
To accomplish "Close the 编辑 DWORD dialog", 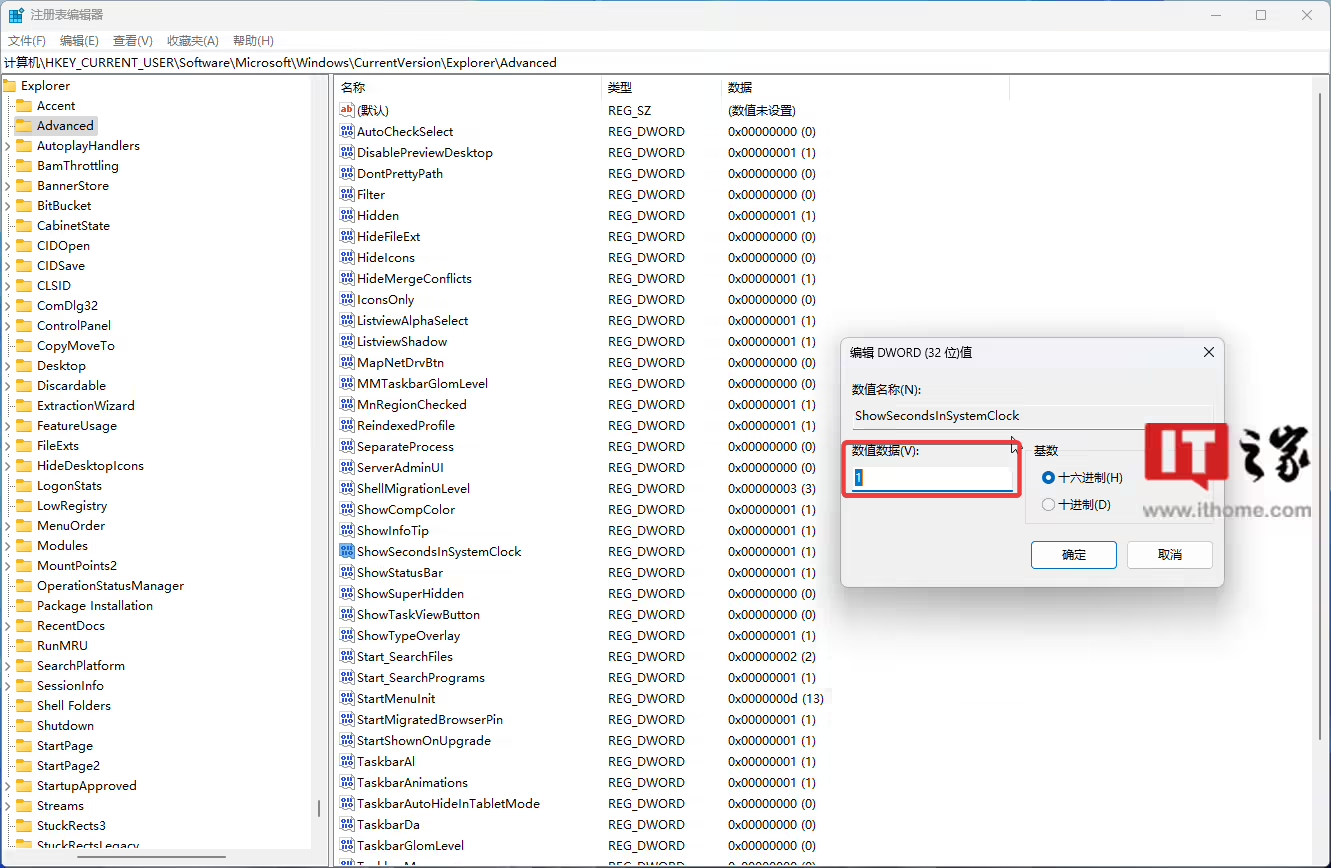I will point(1208,352).
